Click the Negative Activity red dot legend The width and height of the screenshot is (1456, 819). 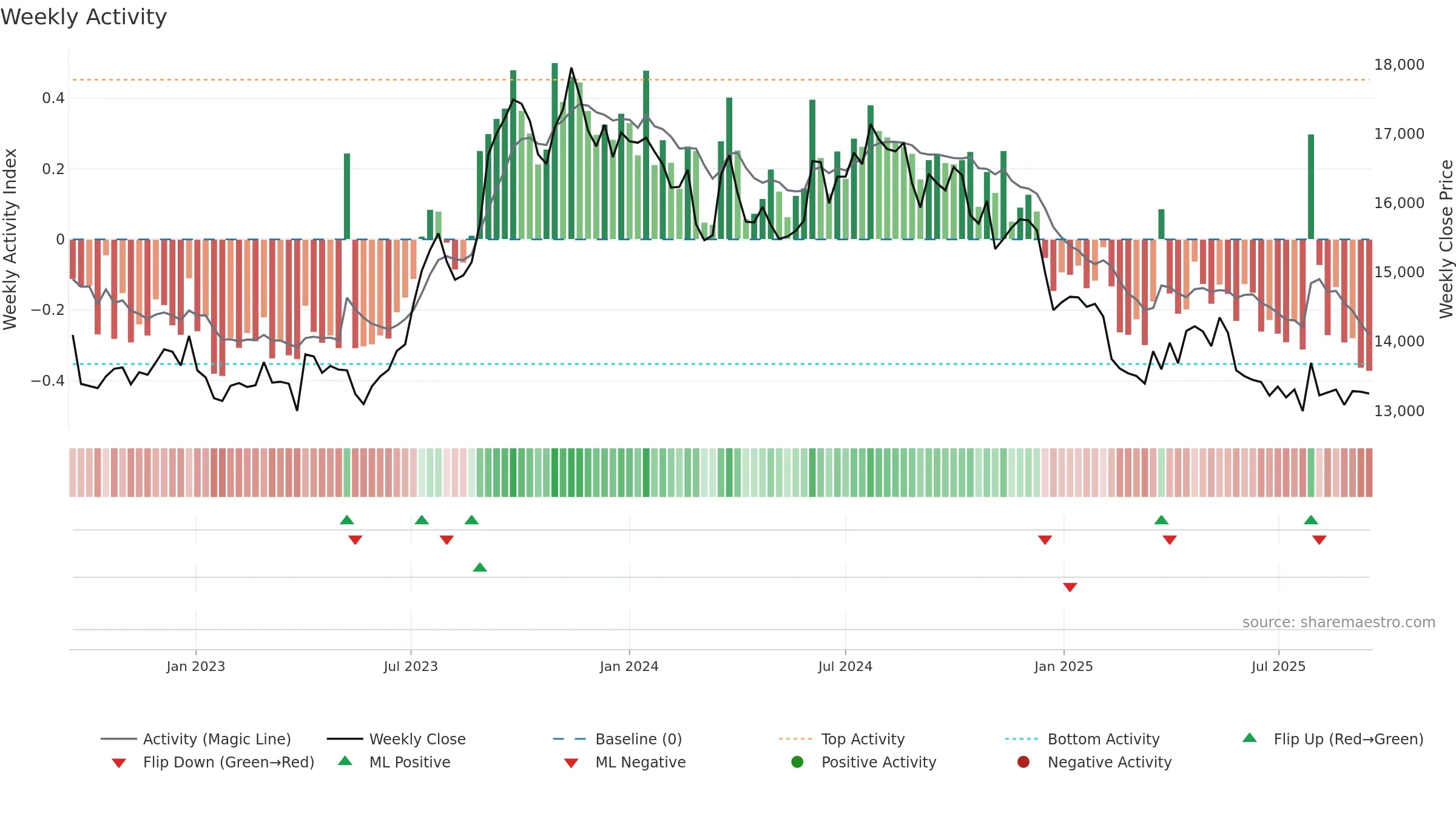[x=1023, y=762]
